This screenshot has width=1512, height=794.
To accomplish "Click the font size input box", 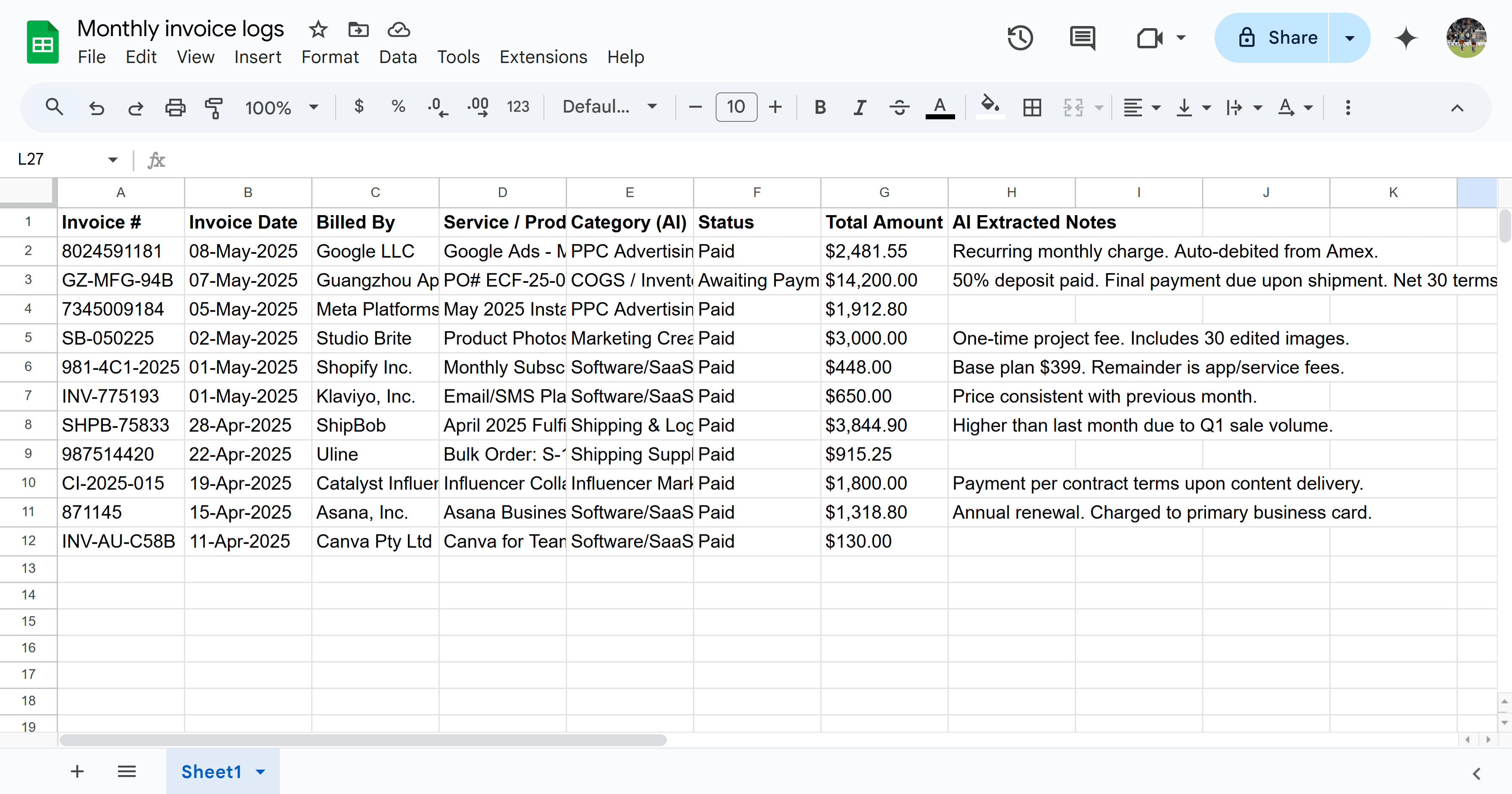I will click(736, 107).
